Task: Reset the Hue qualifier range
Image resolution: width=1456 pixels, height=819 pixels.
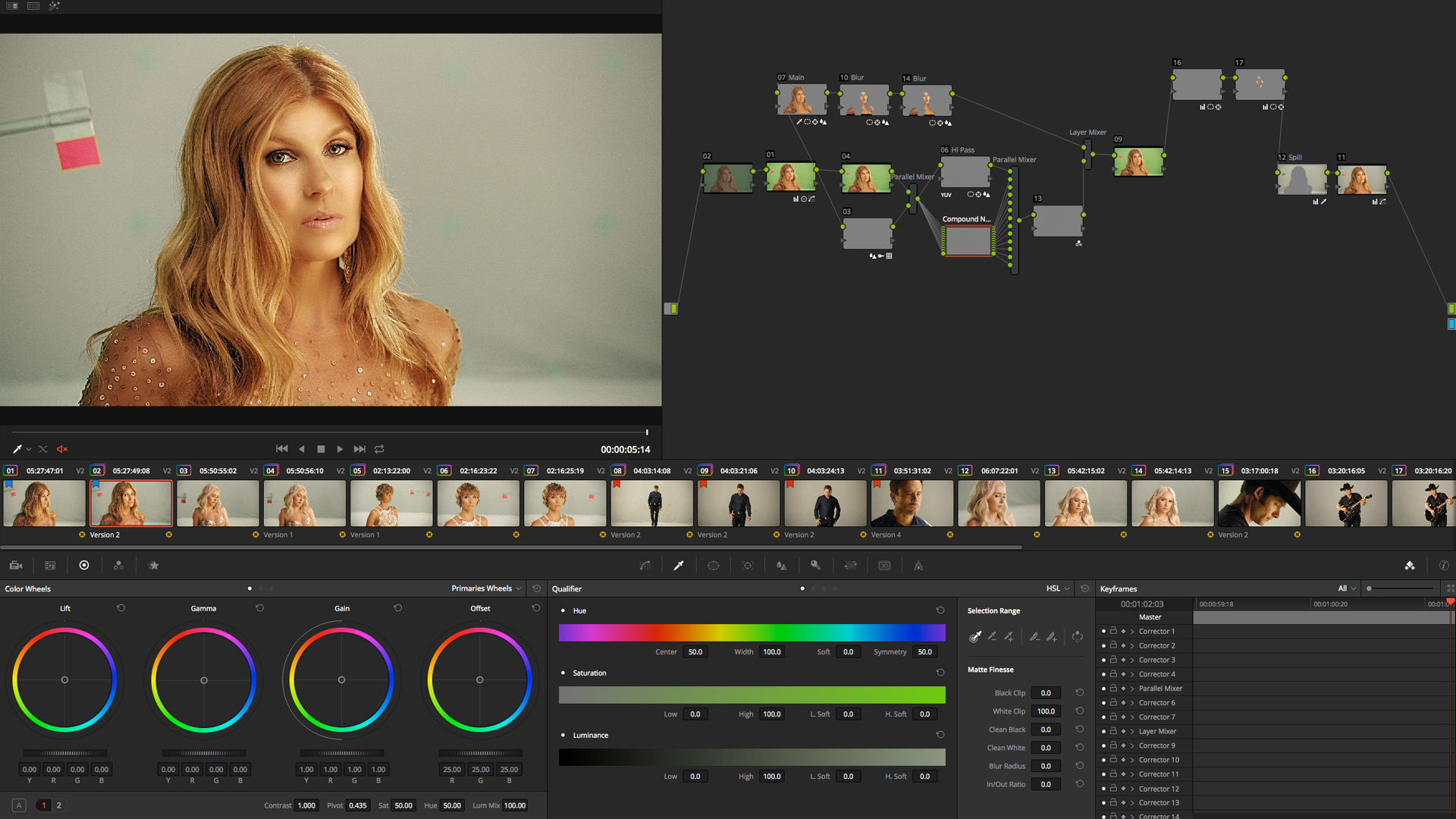Action: [x=940, y=610]
